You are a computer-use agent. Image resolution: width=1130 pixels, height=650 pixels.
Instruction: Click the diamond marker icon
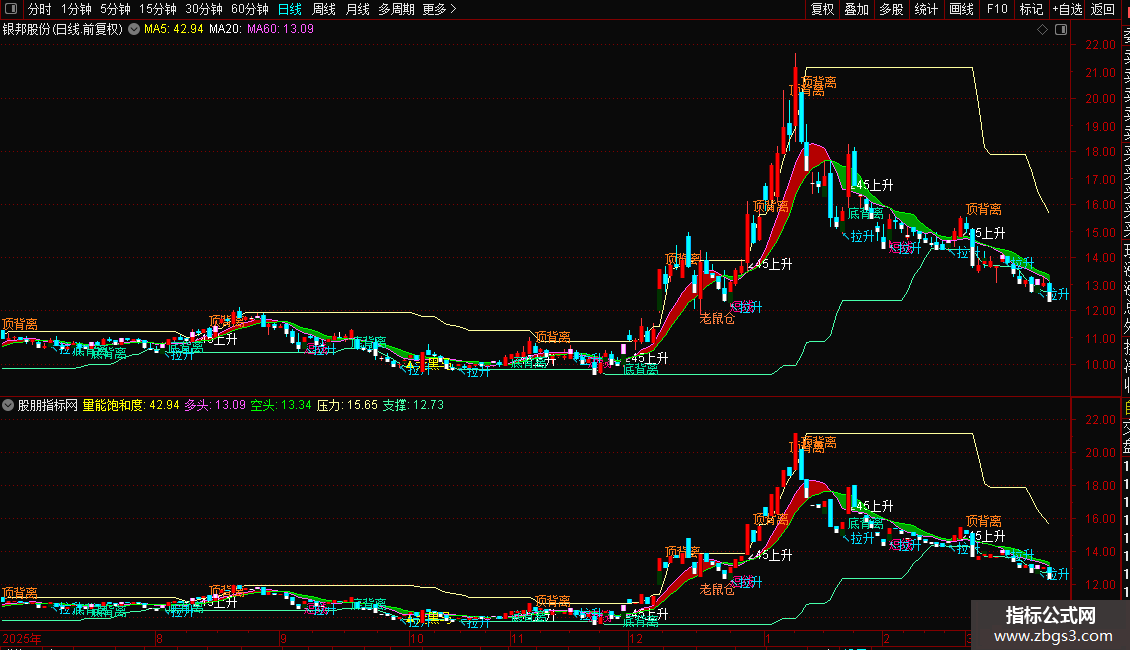point(1042,30)
